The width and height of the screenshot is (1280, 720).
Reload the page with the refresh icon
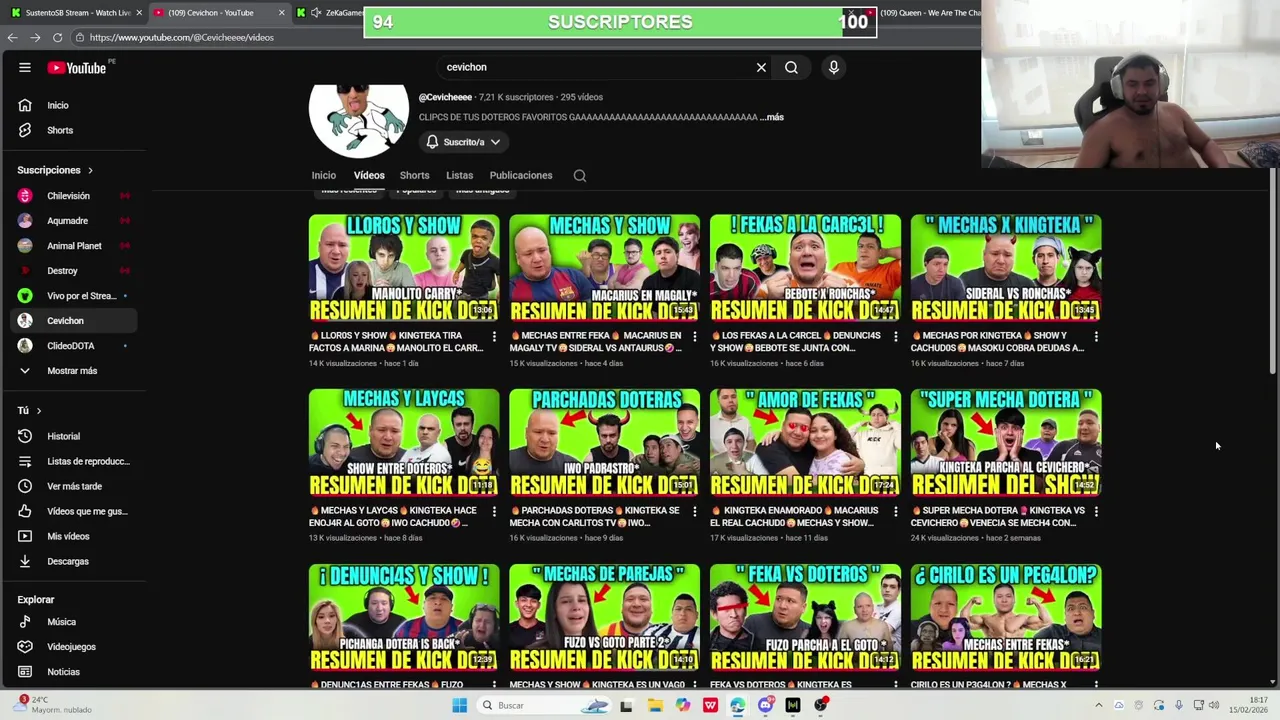tap(57, 37)
